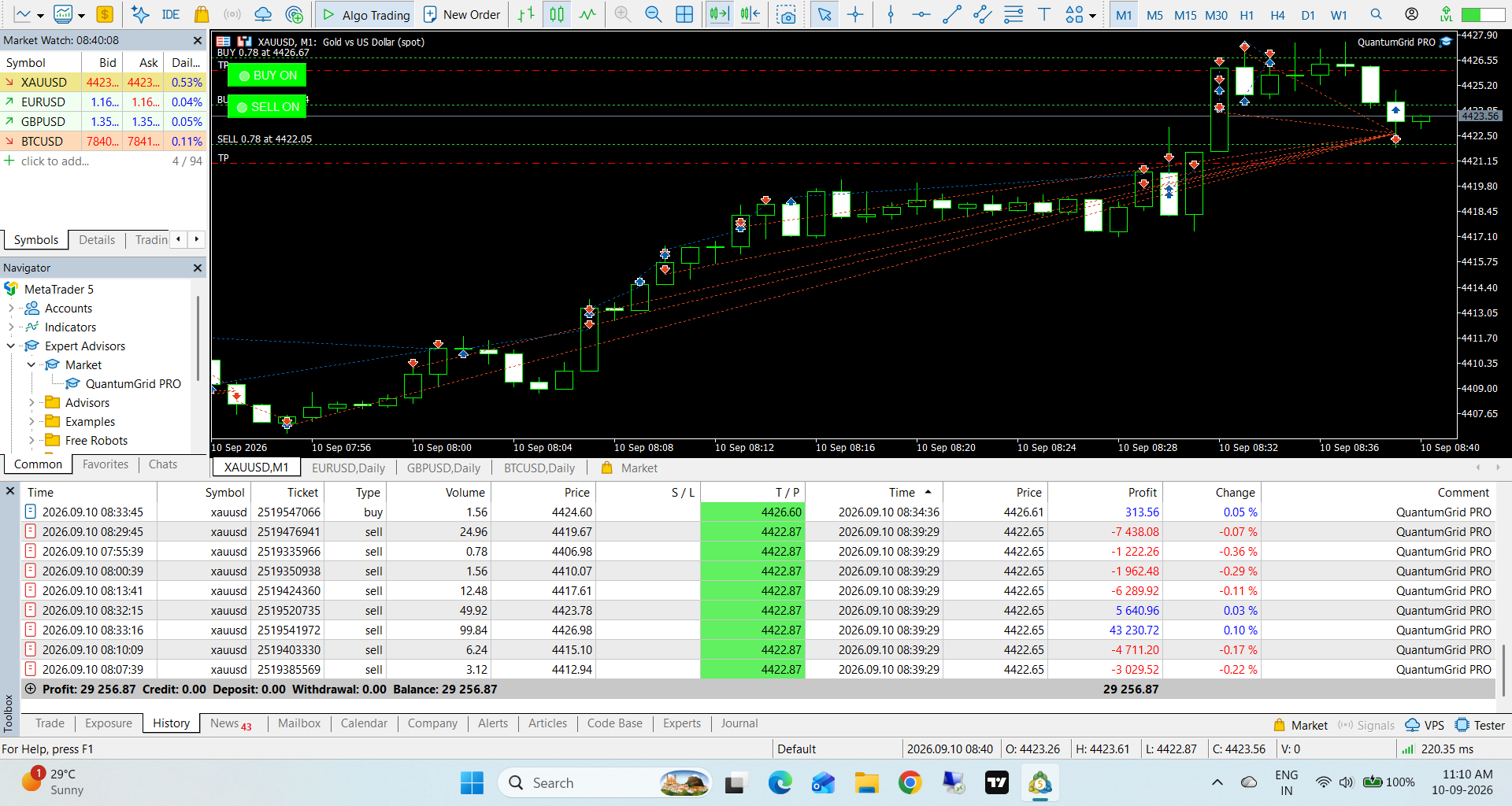Screen dimensions: 1512x806
Task: Zoom out the chart
Action: tap(653, 14)
